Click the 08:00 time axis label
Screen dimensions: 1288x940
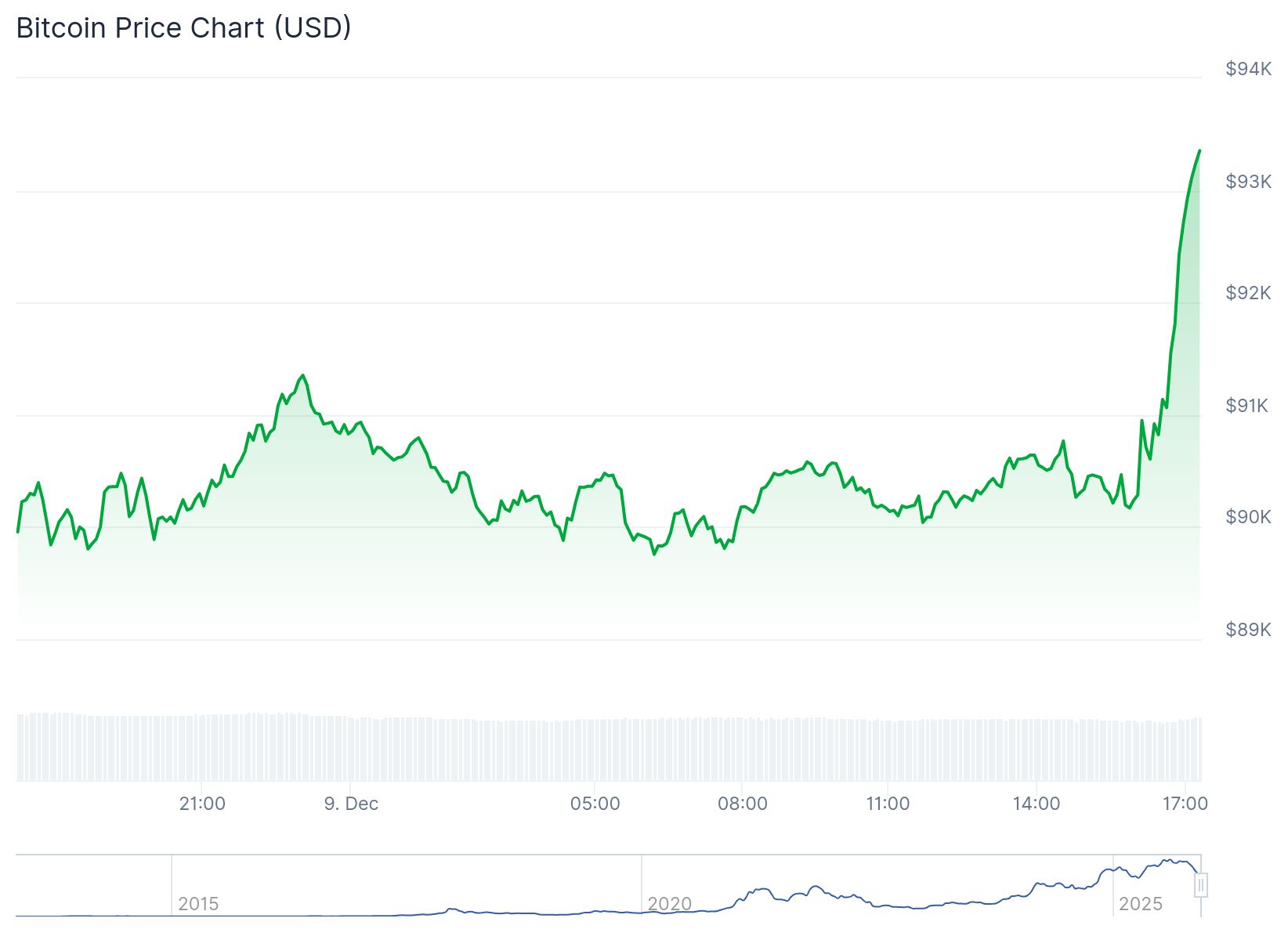pos(742,804)
